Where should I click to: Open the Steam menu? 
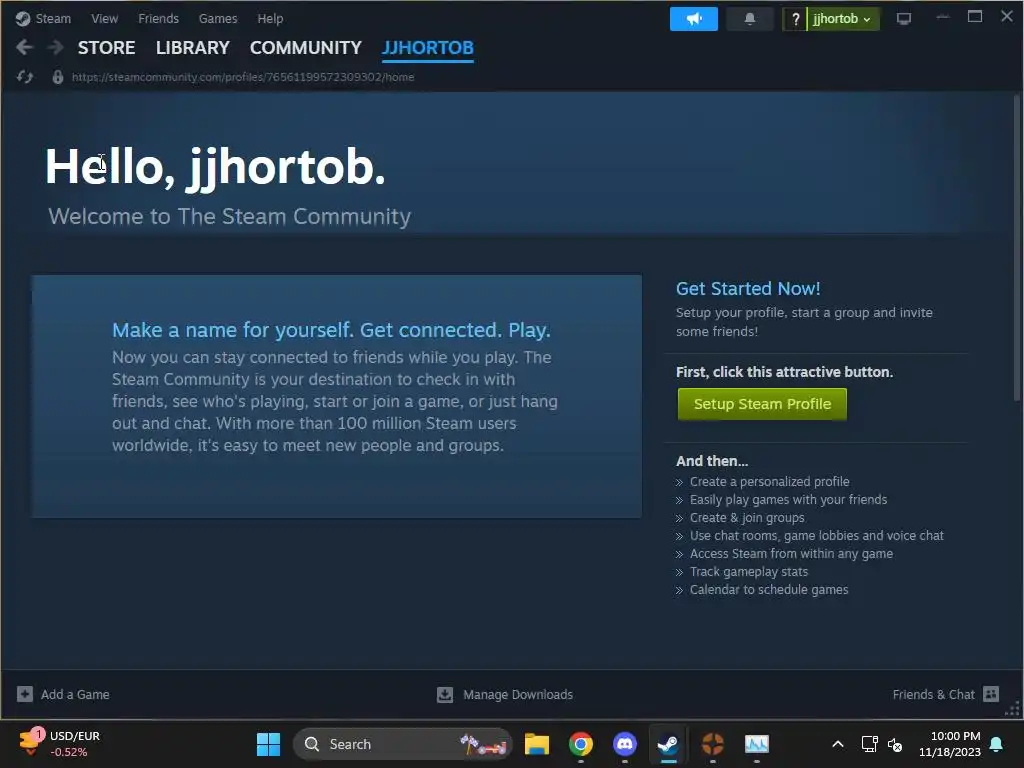tap(53, 18)
